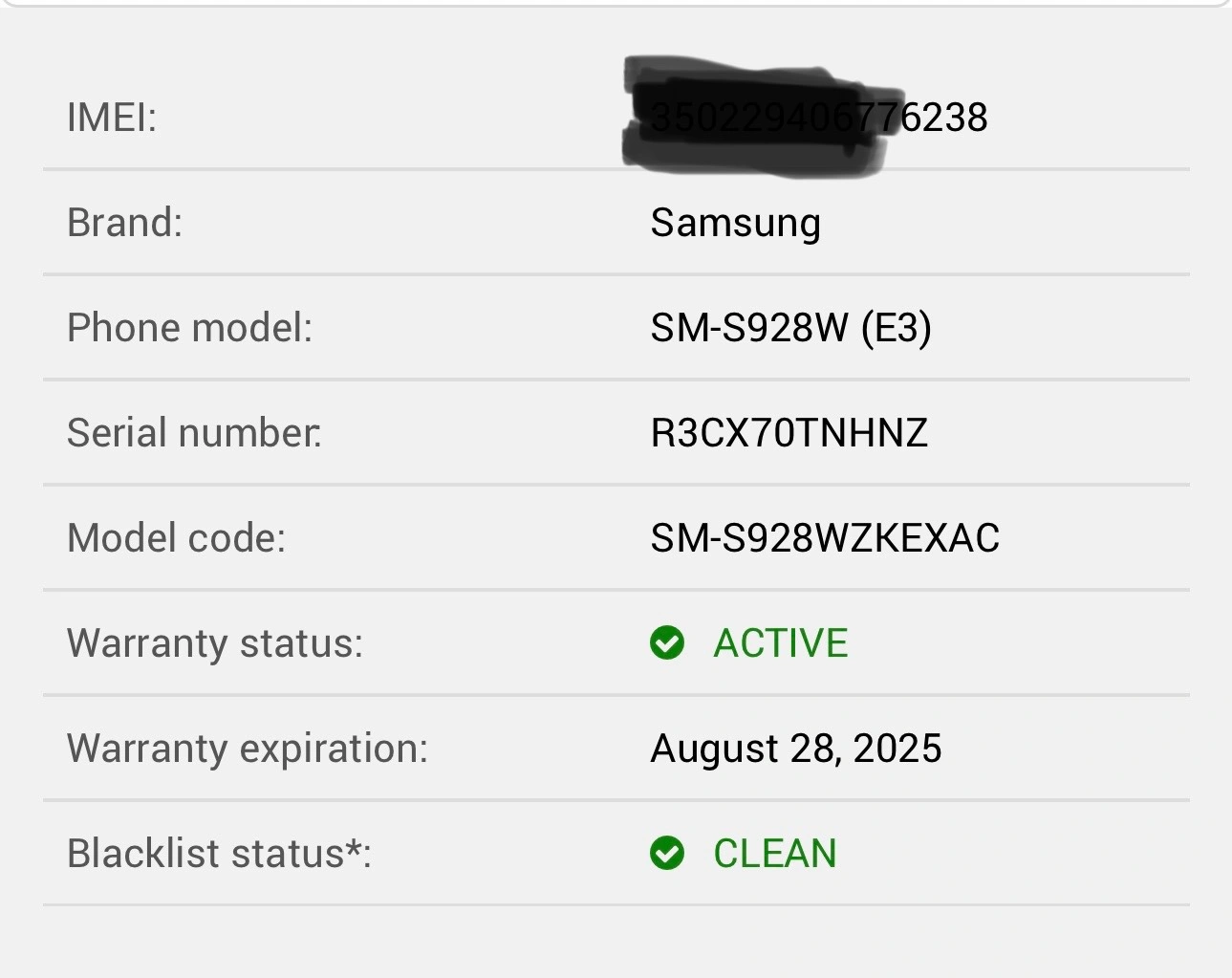Click the Serial number label
Screen dimensions: 1232x978
point(194,433)
